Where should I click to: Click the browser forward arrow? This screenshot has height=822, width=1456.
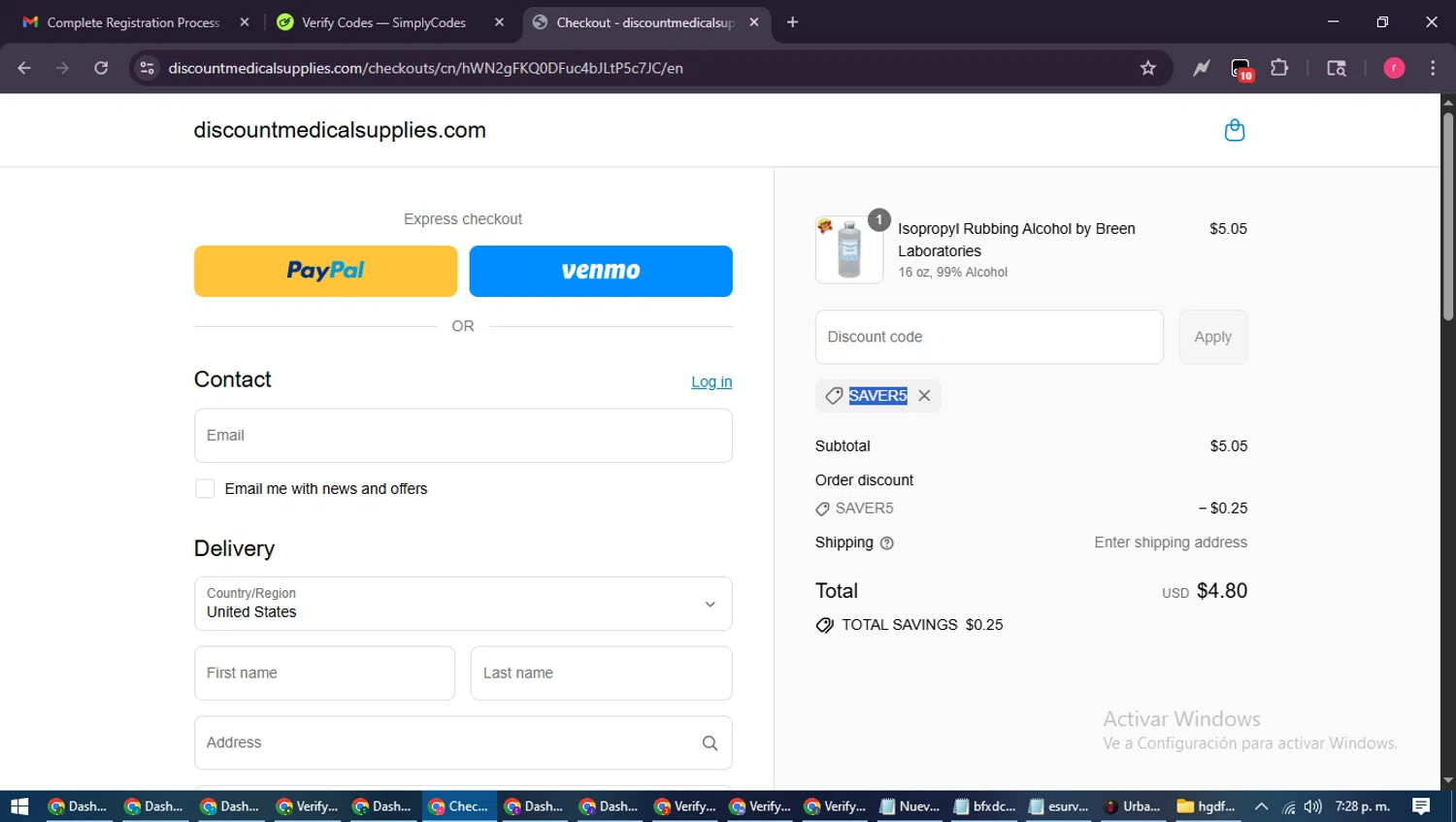coord(62,68)
